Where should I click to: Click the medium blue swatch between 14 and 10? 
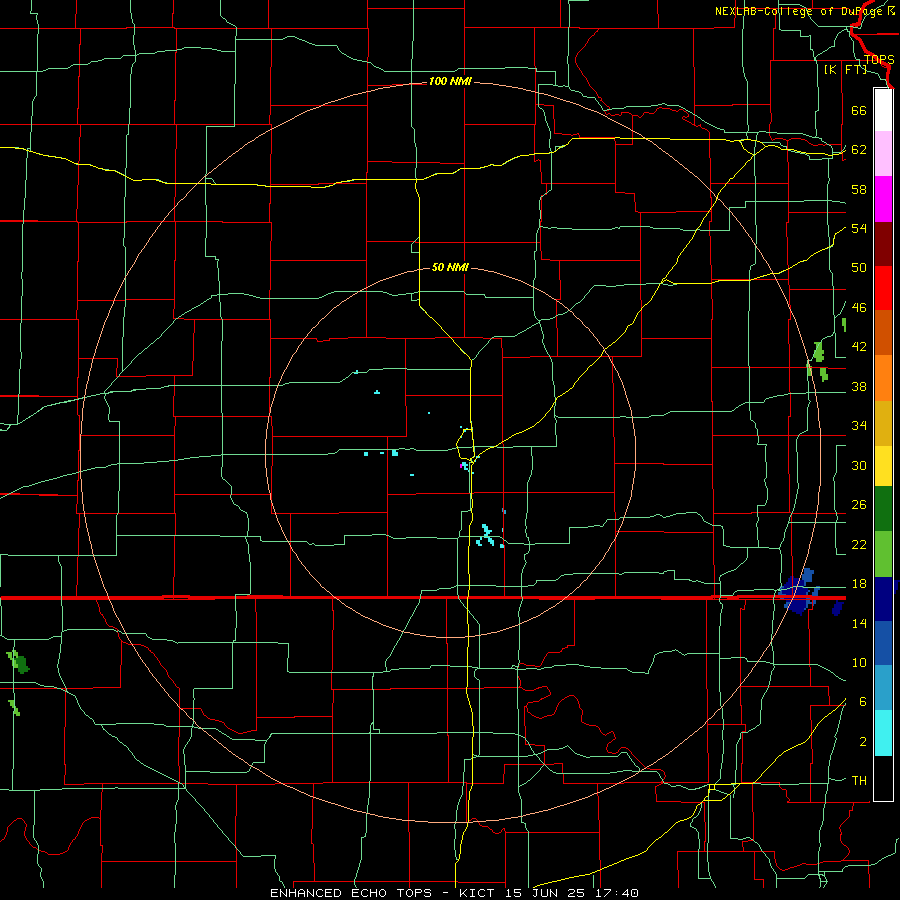click(x=883, y=643)
